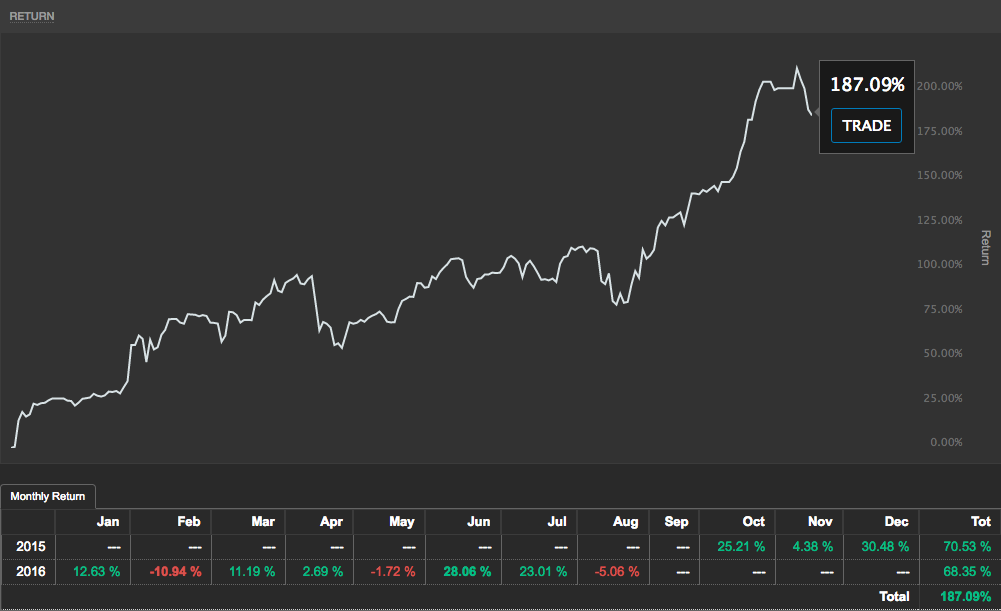Click the 25.21 % October 2015 cell
The width and height of the screenshot is (1001, 611).
coord(740,547)
